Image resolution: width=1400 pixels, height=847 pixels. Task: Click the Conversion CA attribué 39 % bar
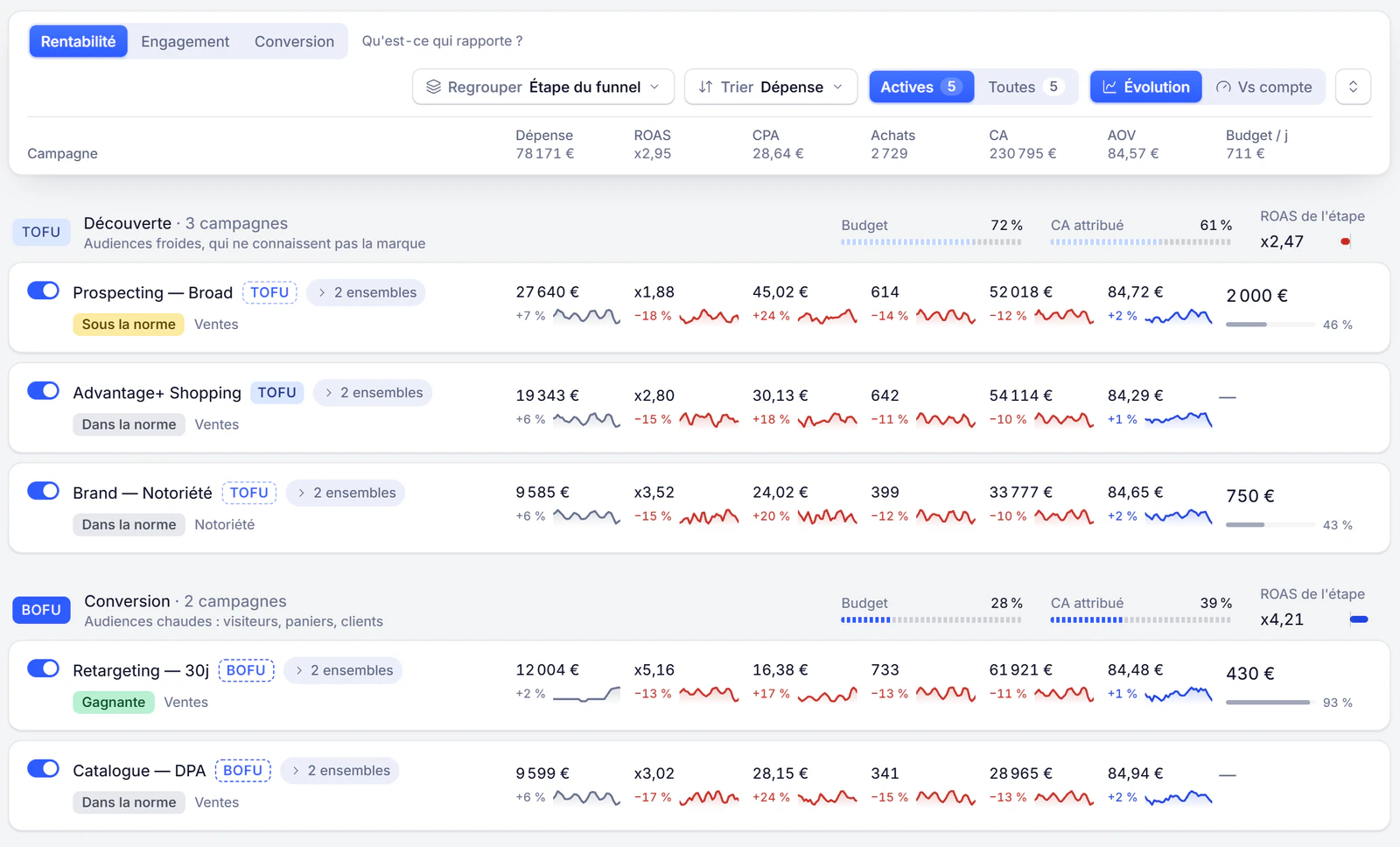(1141, 620)
